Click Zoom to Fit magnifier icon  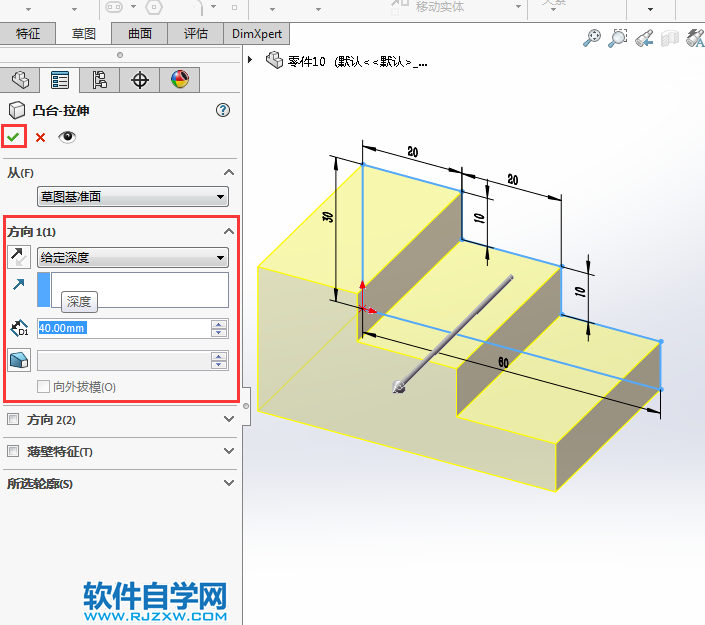(592, 38)
